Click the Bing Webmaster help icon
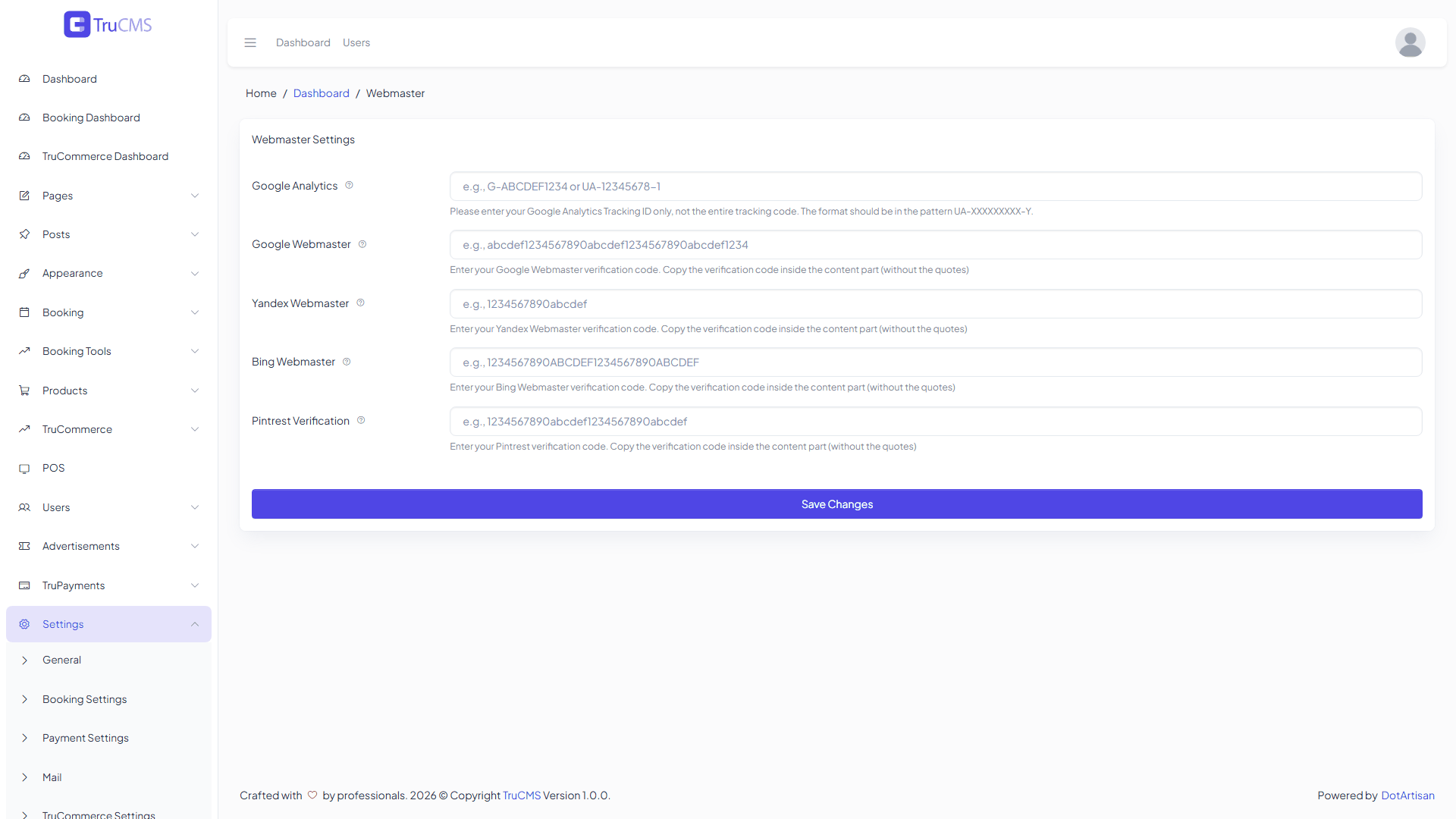 (347, 362)
